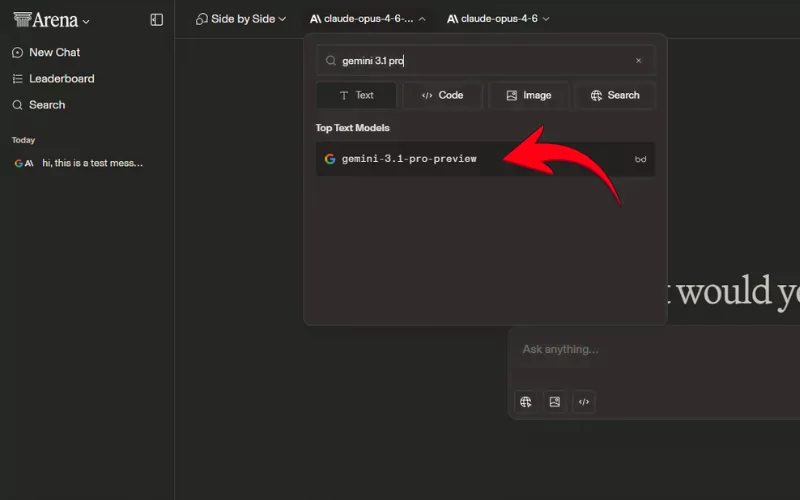Click the model search input field

(485, 61)
